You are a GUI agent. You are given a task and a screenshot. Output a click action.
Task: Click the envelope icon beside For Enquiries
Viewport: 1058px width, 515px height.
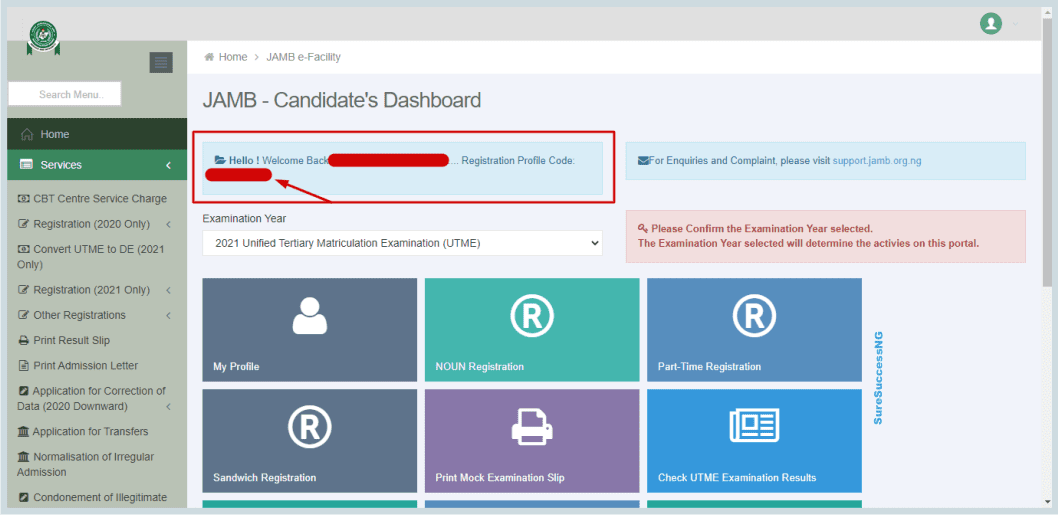pos(643,161)
